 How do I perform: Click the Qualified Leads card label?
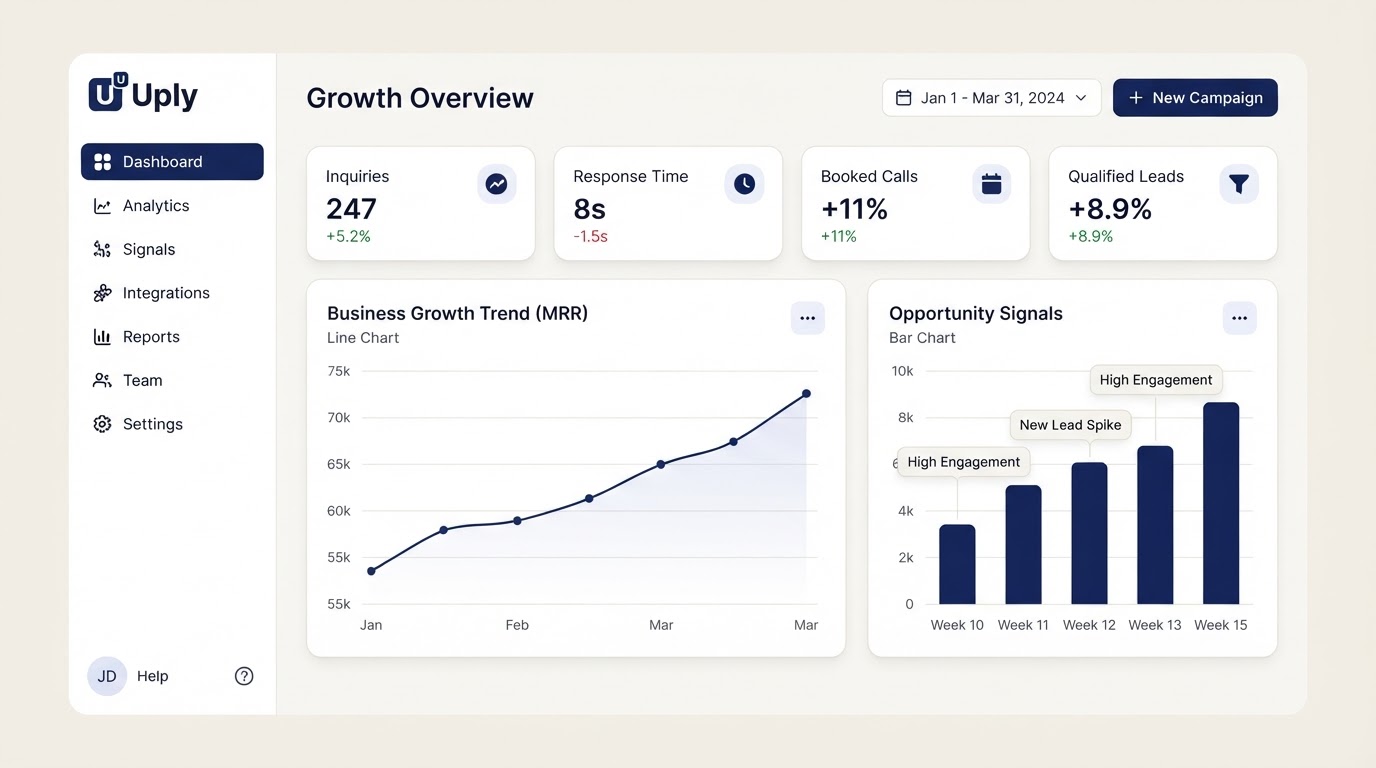pyautogui.click(x=1126, y=176)
